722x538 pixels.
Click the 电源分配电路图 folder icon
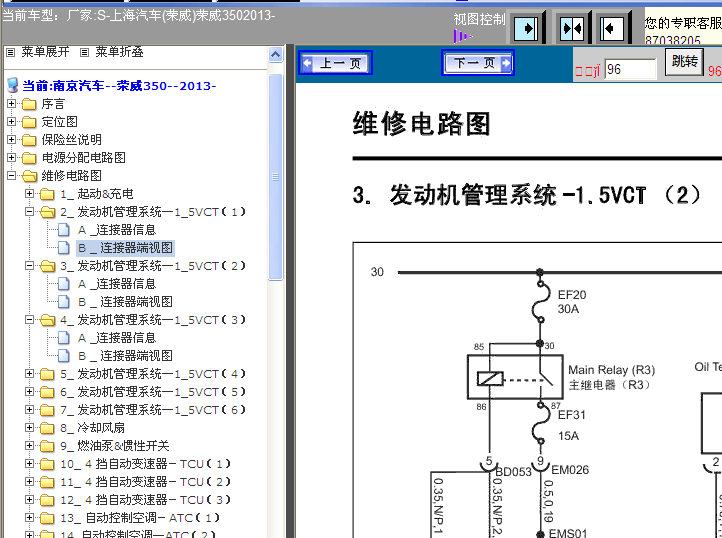tap(29, 158)
